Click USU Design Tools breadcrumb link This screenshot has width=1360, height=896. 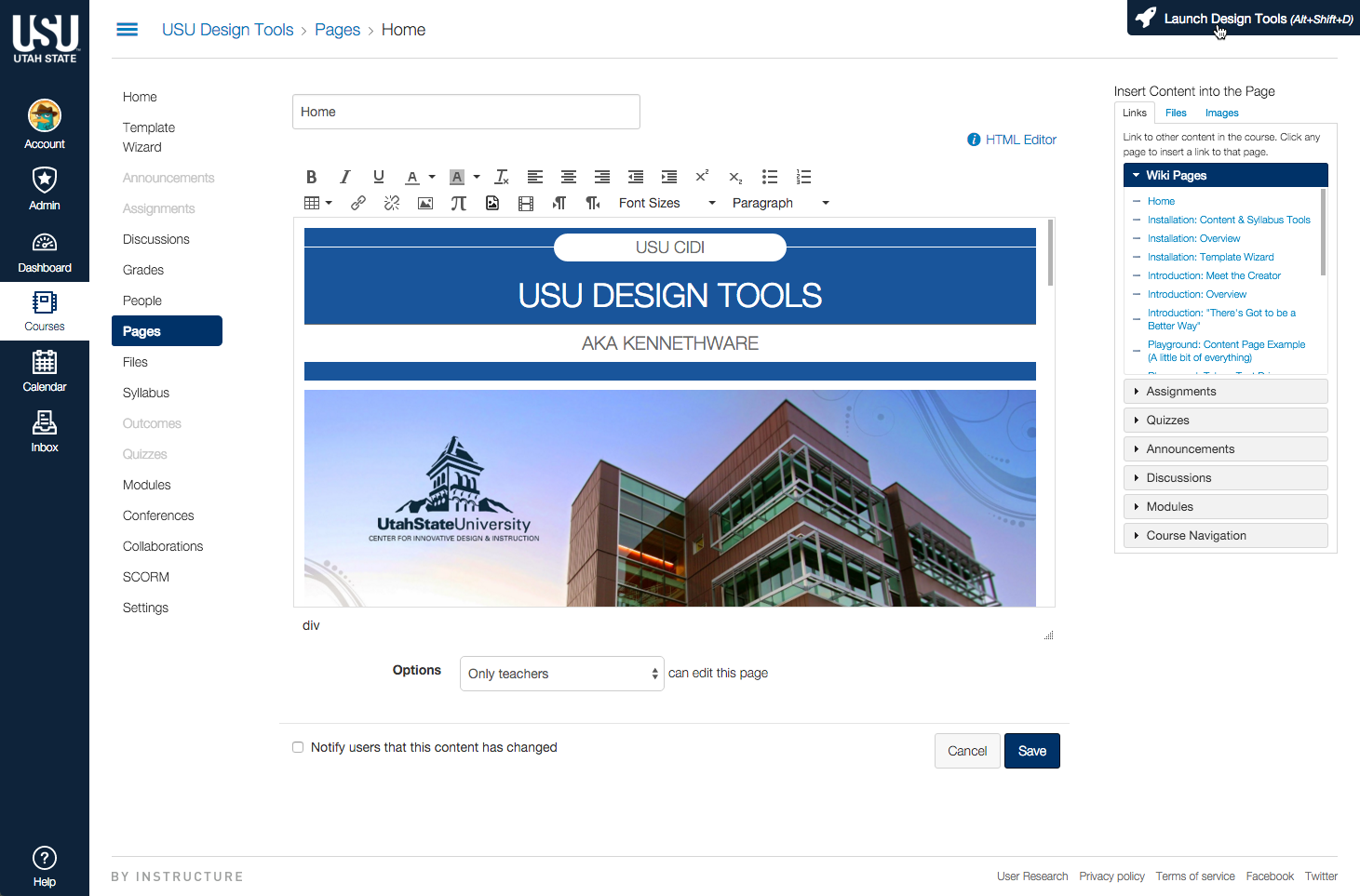coord(227,30)
